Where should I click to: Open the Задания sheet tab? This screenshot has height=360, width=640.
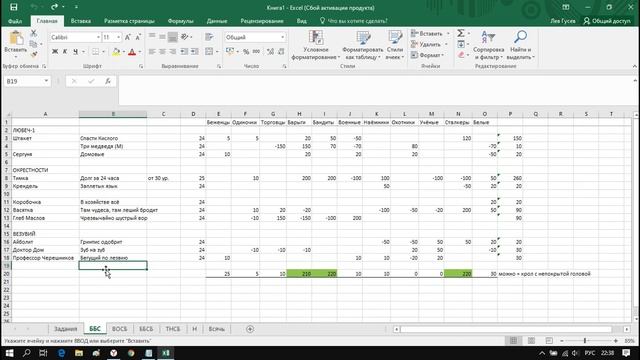(x=65, y=329)
